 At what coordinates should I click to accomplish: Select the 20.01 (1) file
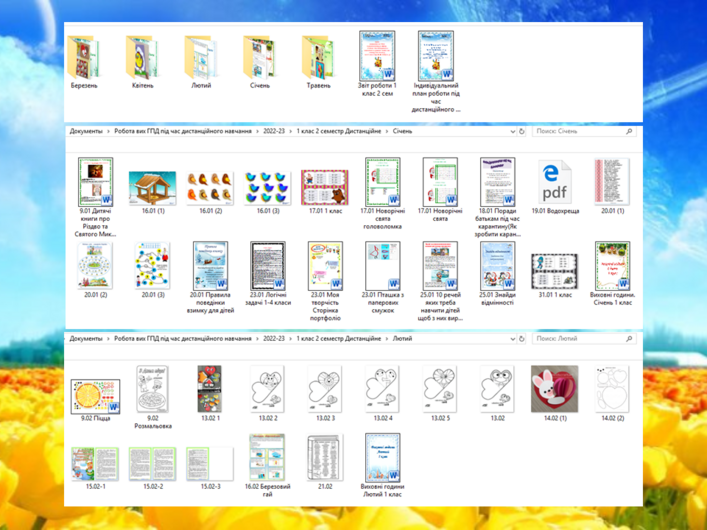tap(612, 181)
